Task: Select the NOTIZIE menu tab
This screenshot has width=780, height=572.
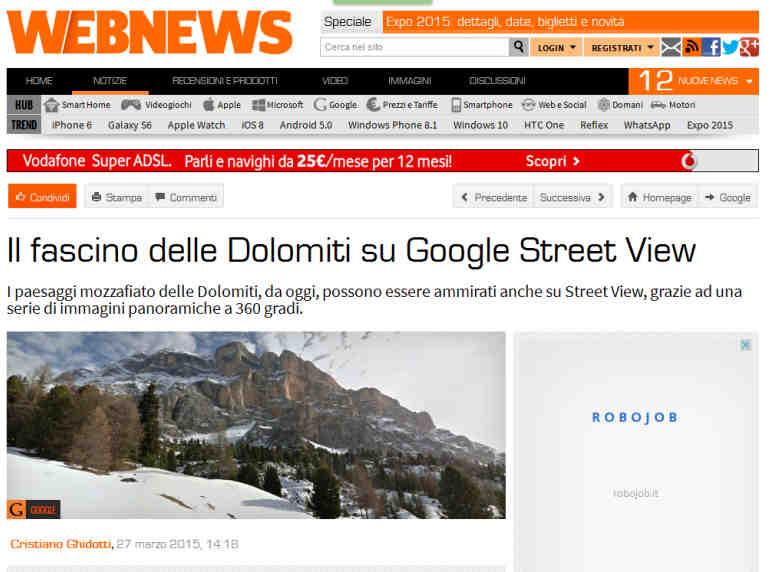Action: tap(110, 81)
